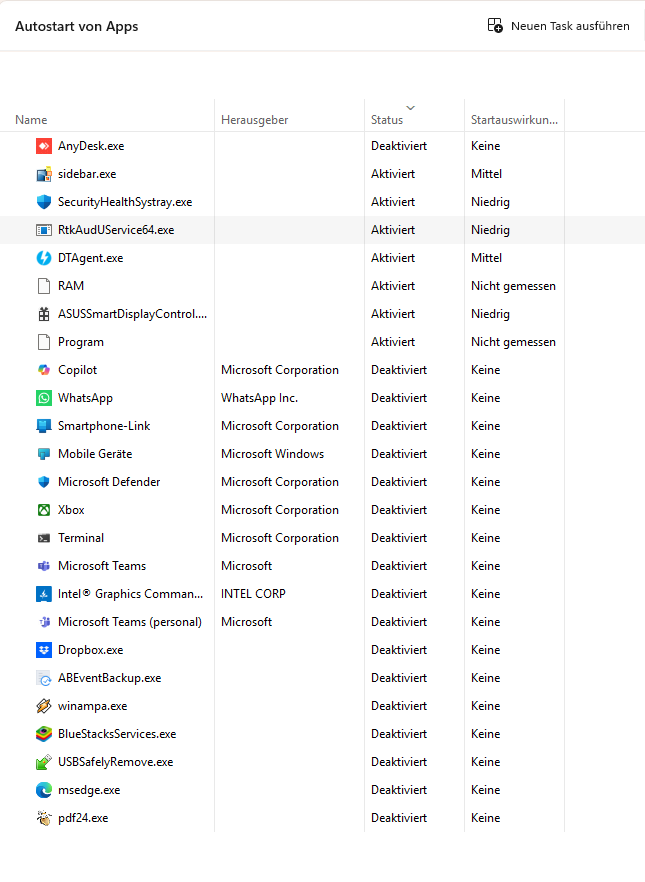The image size is (645, 882).
Task: Click the Microsoft Defender shield icon
Action: coord(44,482)
